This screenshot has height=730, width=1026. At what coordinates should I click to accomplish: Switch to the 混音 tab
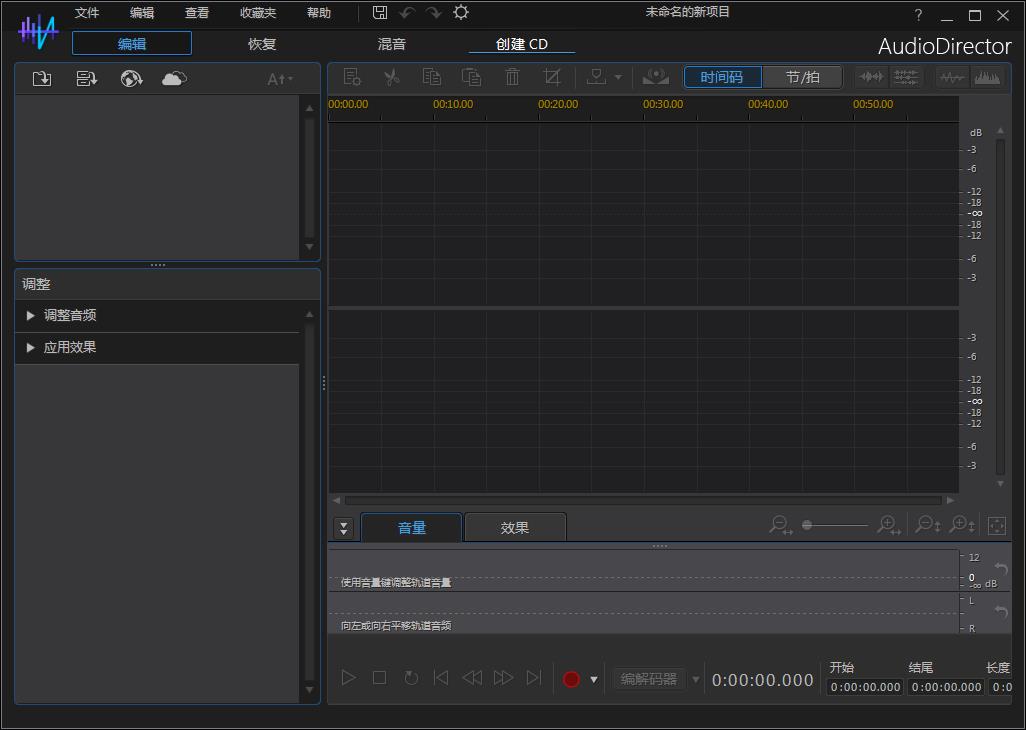(392, 44)
